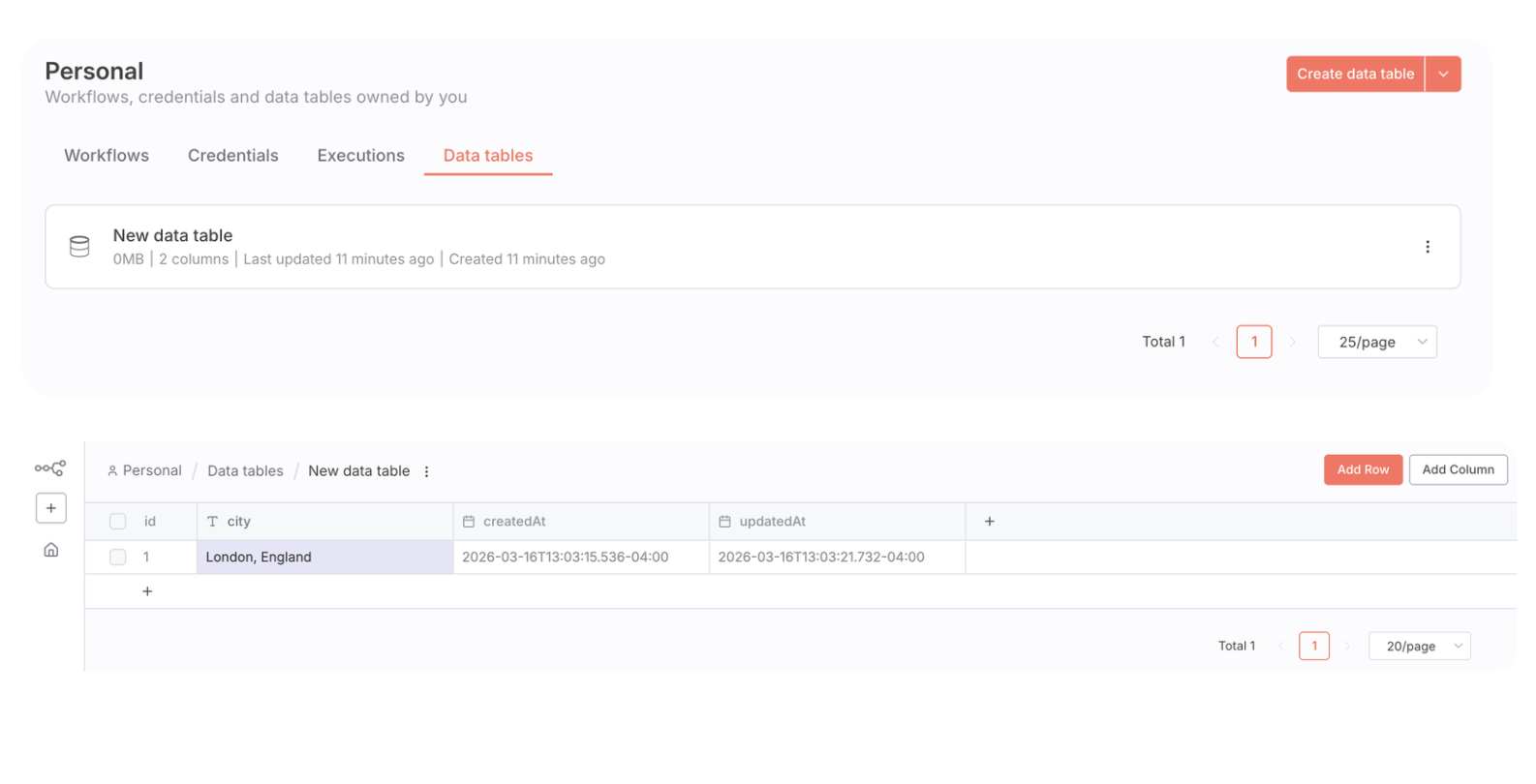The width and height of the screenshot is (1536, 784).
Task: Open the Home icon in sidebar
Action: tap(51, 550)
